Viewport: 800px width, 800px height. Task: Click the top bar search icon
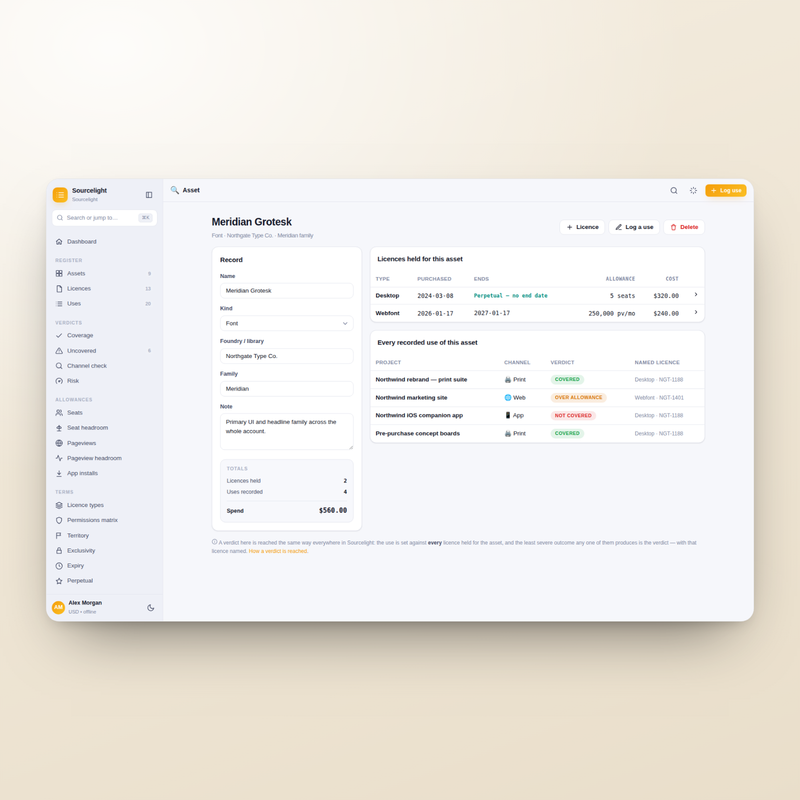[x=674, y=190]
